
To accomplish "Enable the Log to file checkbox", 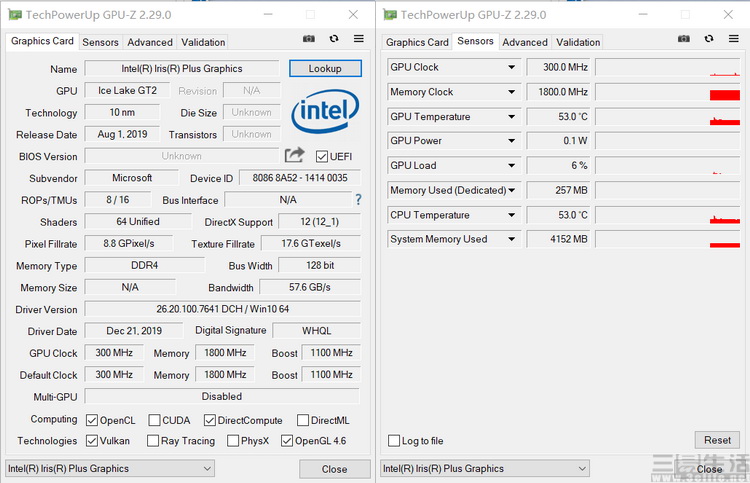I will (x=394, y=440).
